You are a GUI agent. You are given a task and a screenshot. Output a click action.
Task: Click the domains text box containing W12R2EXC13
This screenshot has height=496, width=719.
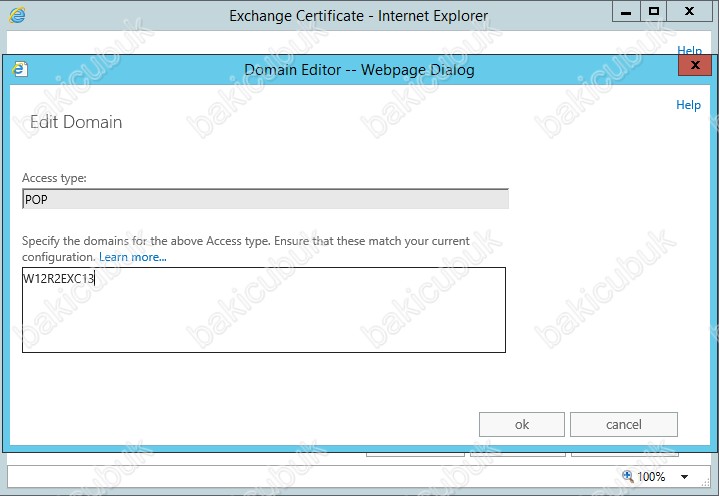click(264, 310)
